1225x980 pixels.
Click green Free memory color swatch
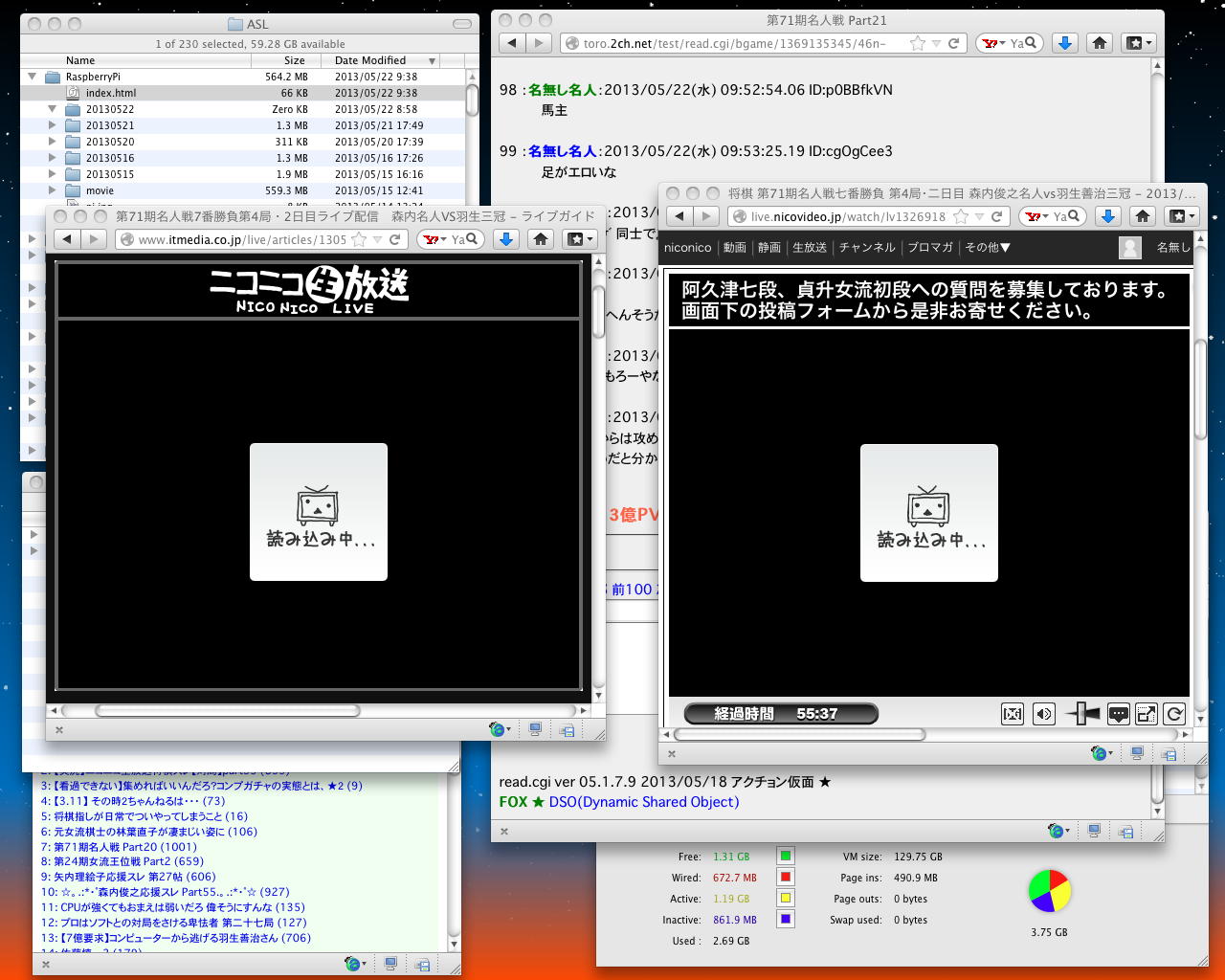point(786,857)
